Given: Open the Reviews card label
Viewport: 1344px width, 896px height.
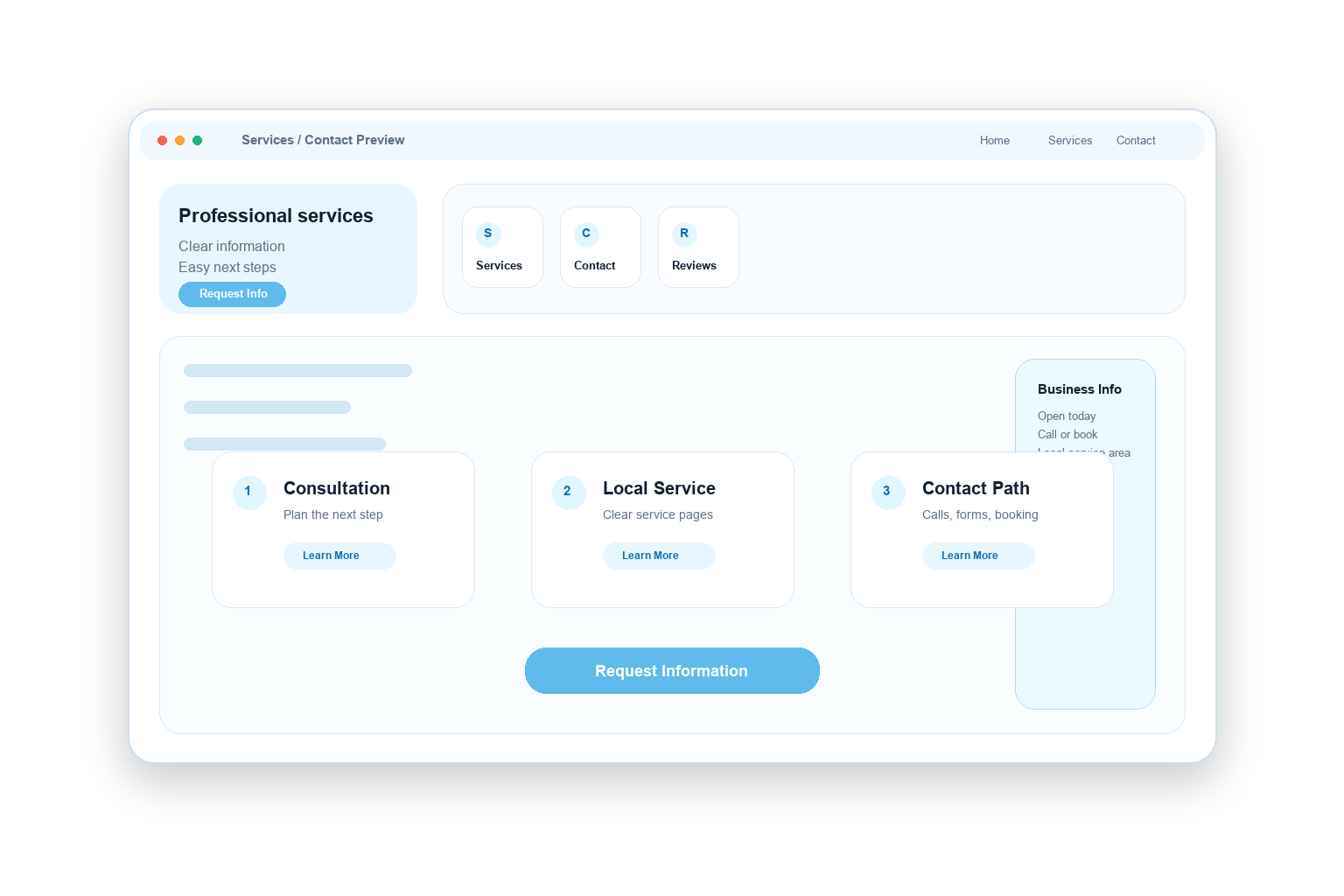Looking at the screenshot, I should (x=694, y=266).
